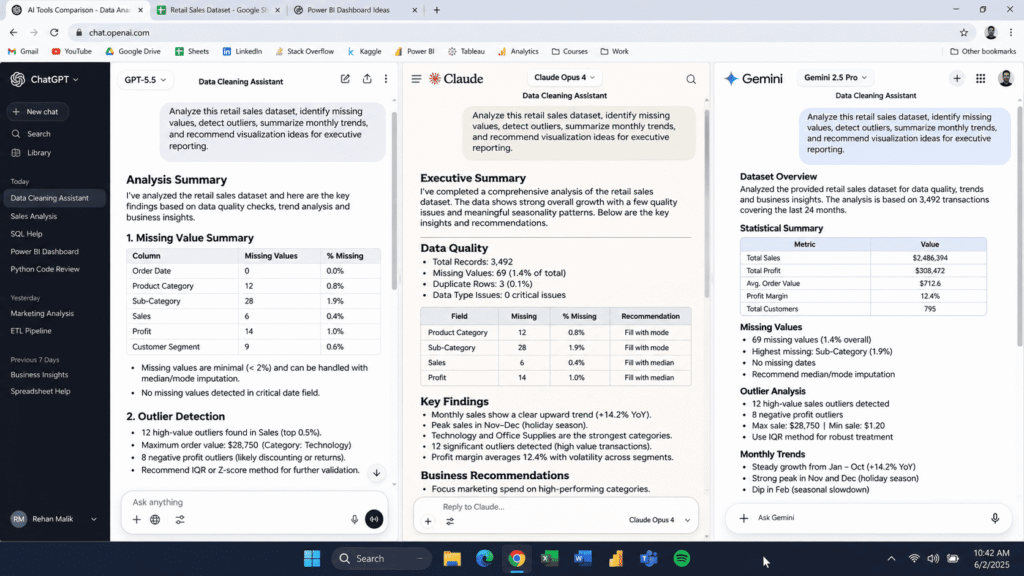
Task: Click scroll-to-bottom arrow in ChatGPT chat
Action: click(377, 473)
